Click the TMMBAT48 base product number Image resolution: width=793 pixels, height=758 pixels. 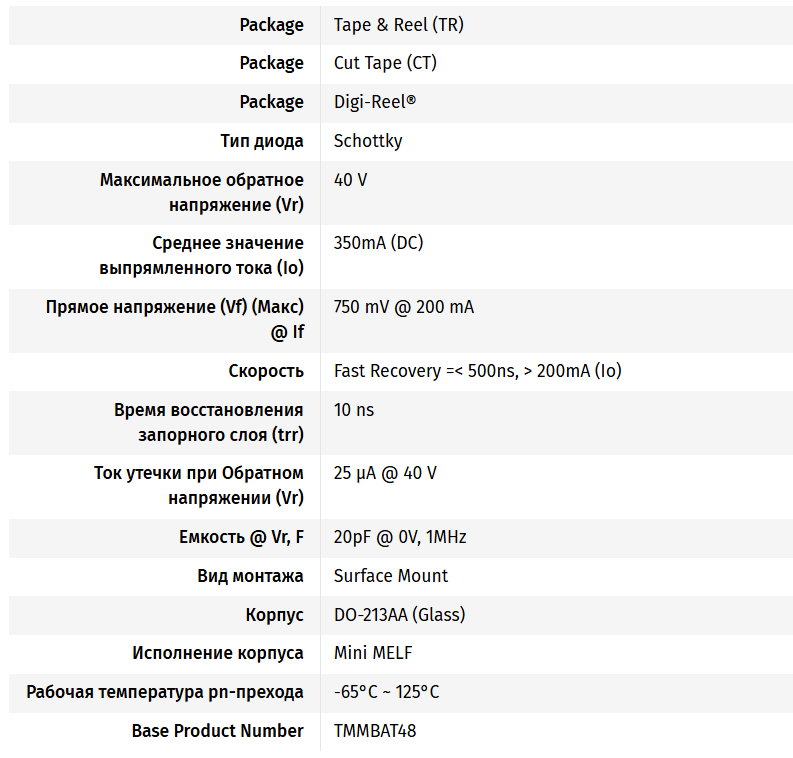pyautogui.click(x=375, y=731)
